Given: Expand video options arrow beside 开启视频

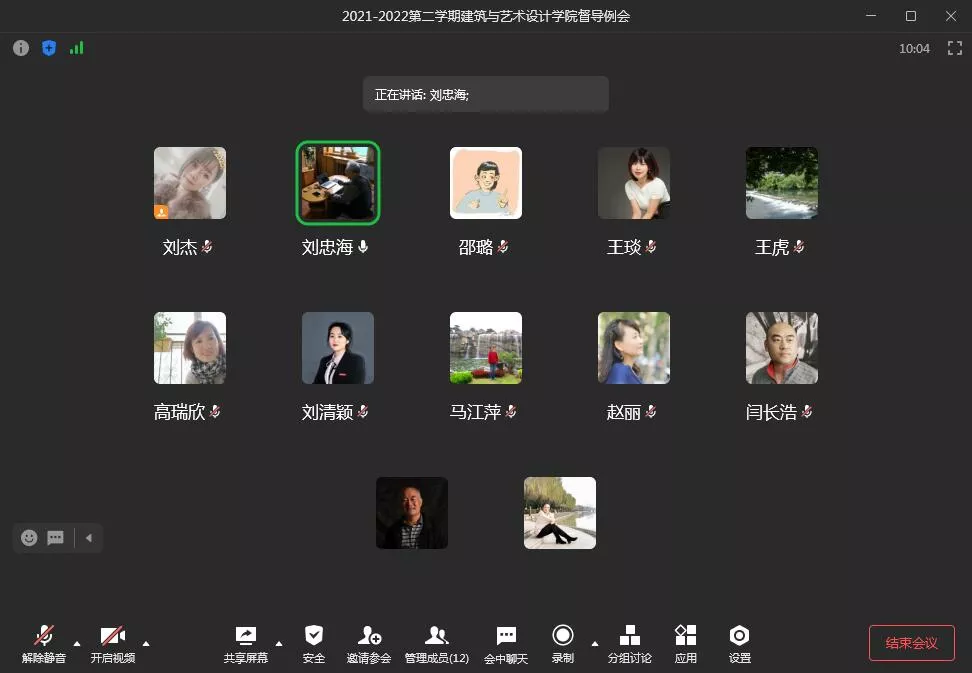Looking at the screenshot, I should point(146,643).
